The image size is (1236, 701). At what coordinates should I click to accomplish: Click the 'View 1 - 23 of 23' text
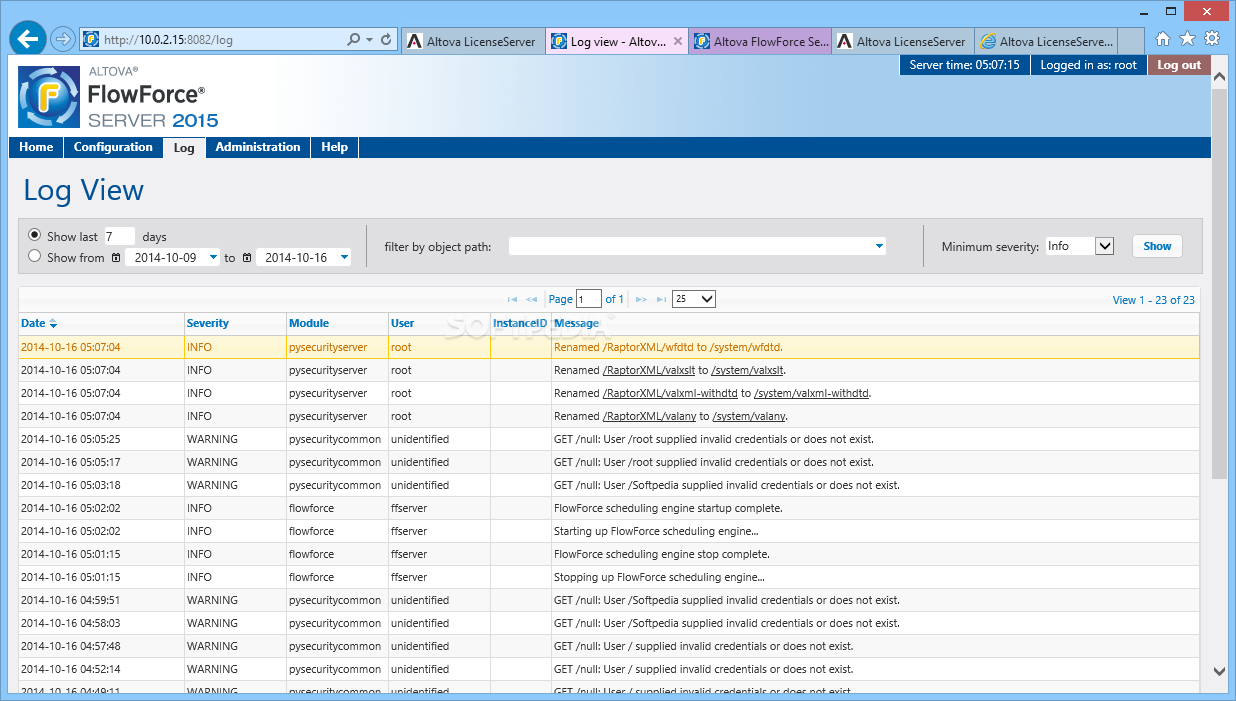pyautogui.click(x=1153, y=300)
